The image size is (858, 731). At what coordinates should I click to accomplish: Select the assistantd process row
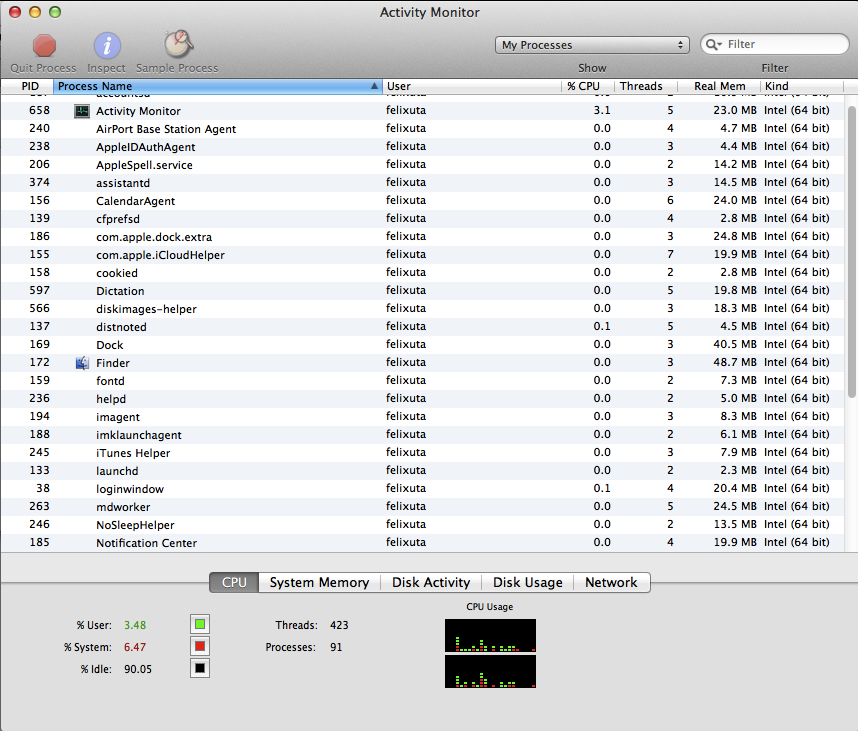(x=422, y=183)
